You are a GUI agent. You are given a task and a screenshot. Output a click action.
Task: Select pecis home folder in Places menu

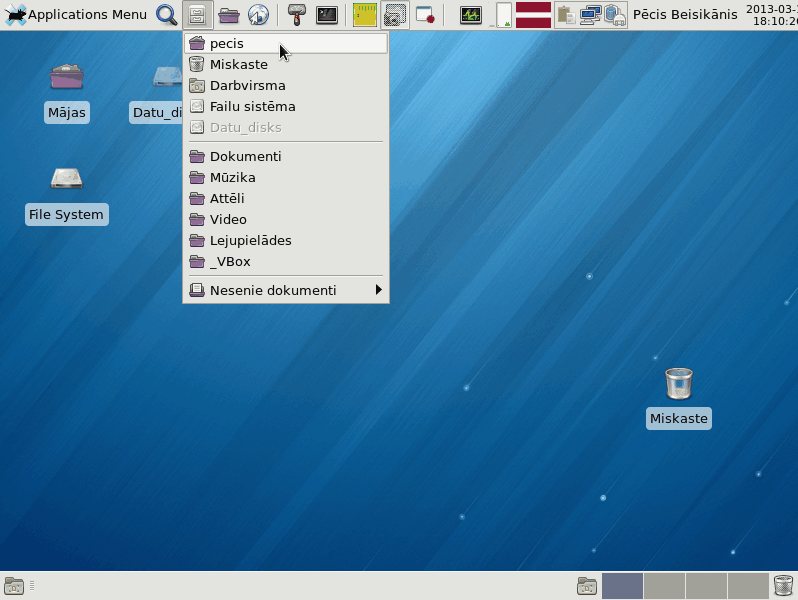pyautogui.click(x=286, y=44)
